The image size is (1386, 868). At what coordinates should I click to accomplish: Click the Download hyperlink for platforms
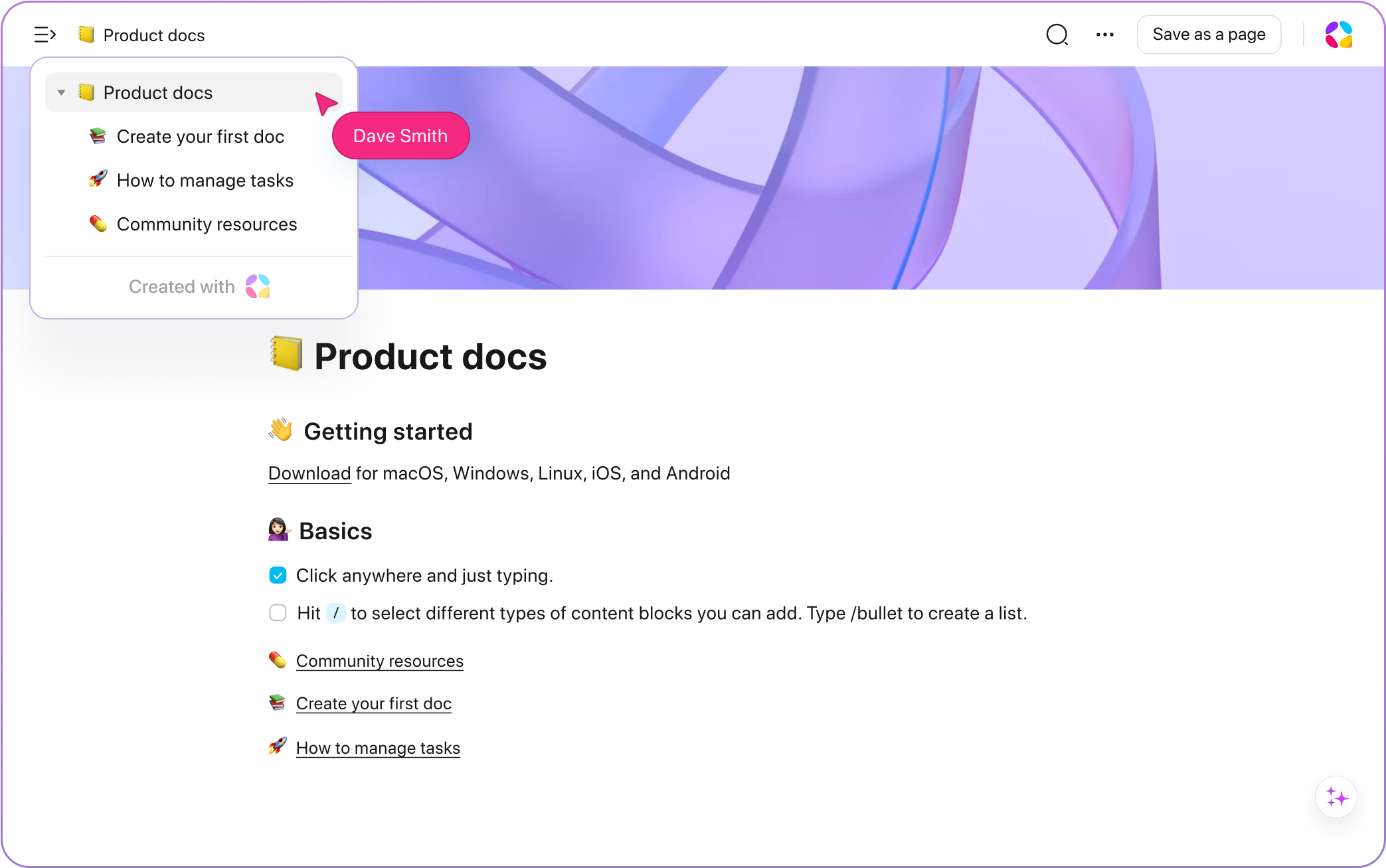[309, 473]
